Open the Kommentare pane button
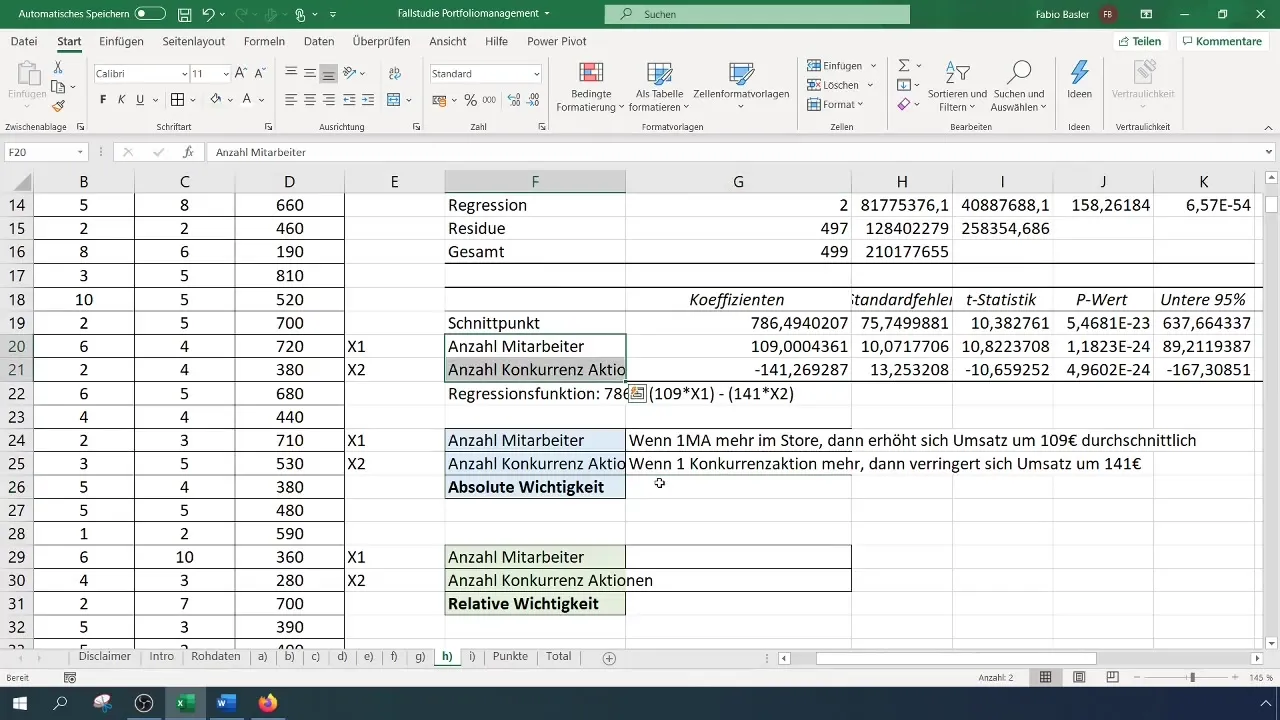Screen dimensions: 1280x720 tap(1221, 41)
